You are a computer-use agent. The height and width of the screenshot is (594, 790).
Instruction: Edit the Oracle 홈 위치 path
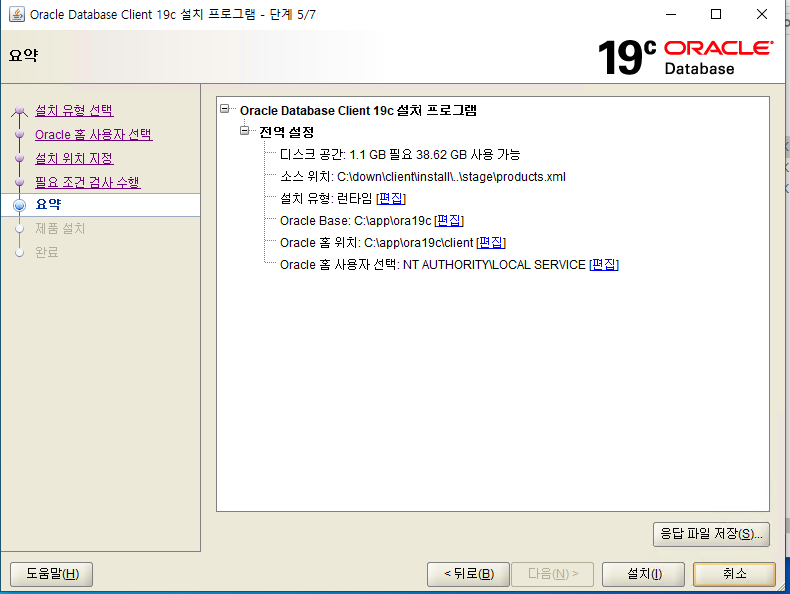491,243
